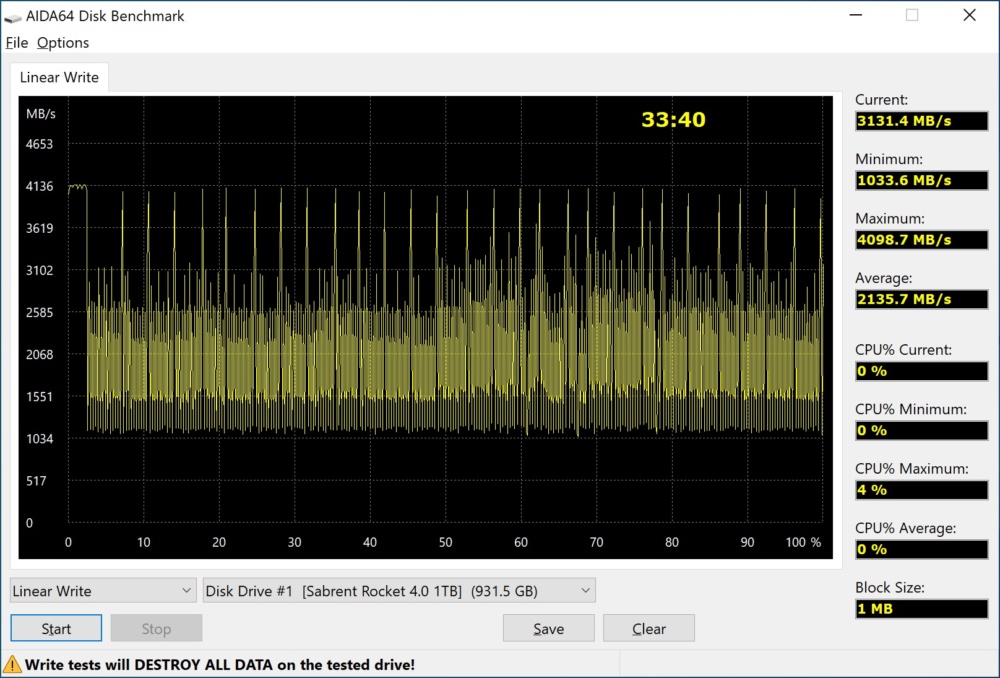Click the 2068 y-axis label
This screenshot has width=1000, height=678.
[x=40, y=355]
